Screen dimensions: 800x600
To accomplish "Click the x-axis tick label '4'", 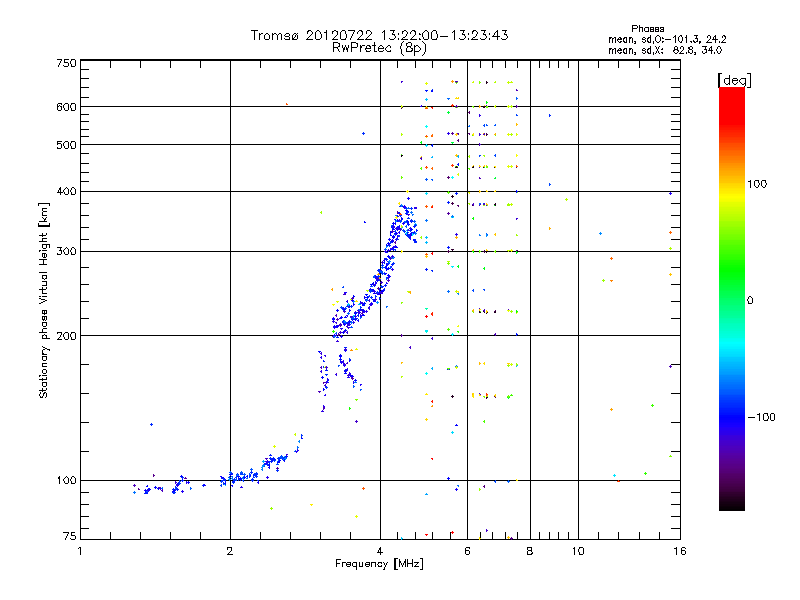I will [380, 551].
